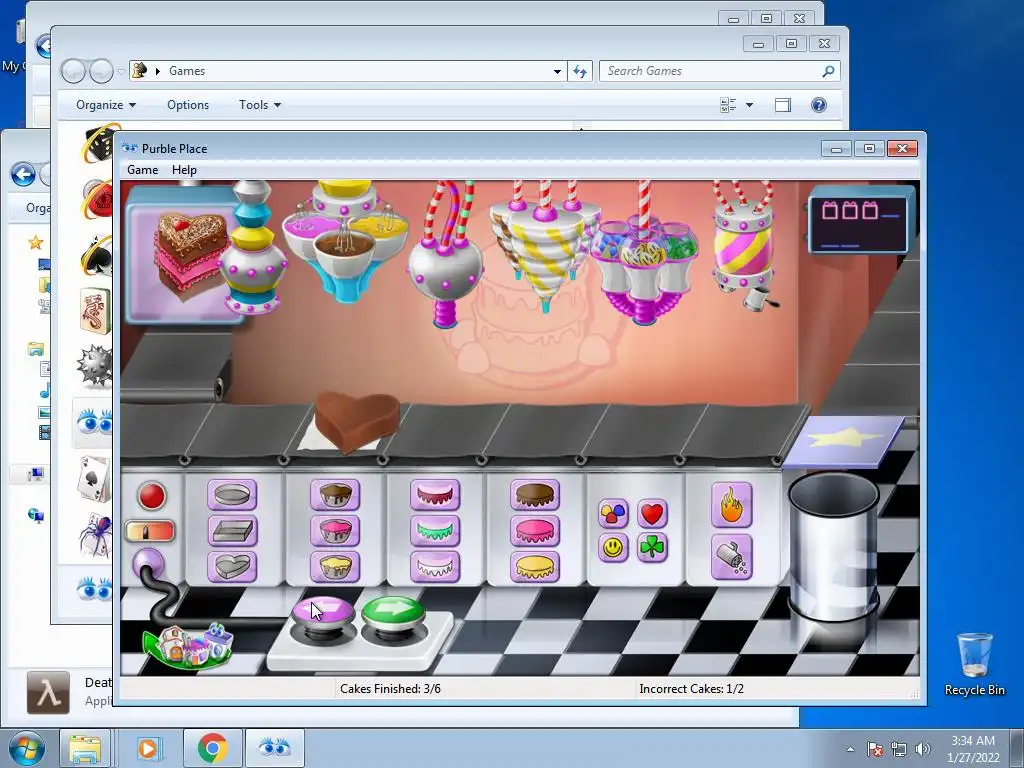The height and width of the screenshot is (768, 1024).
Task: Click the Incorrect Cakes: 1/2 status text
Action: coord(692,689)
